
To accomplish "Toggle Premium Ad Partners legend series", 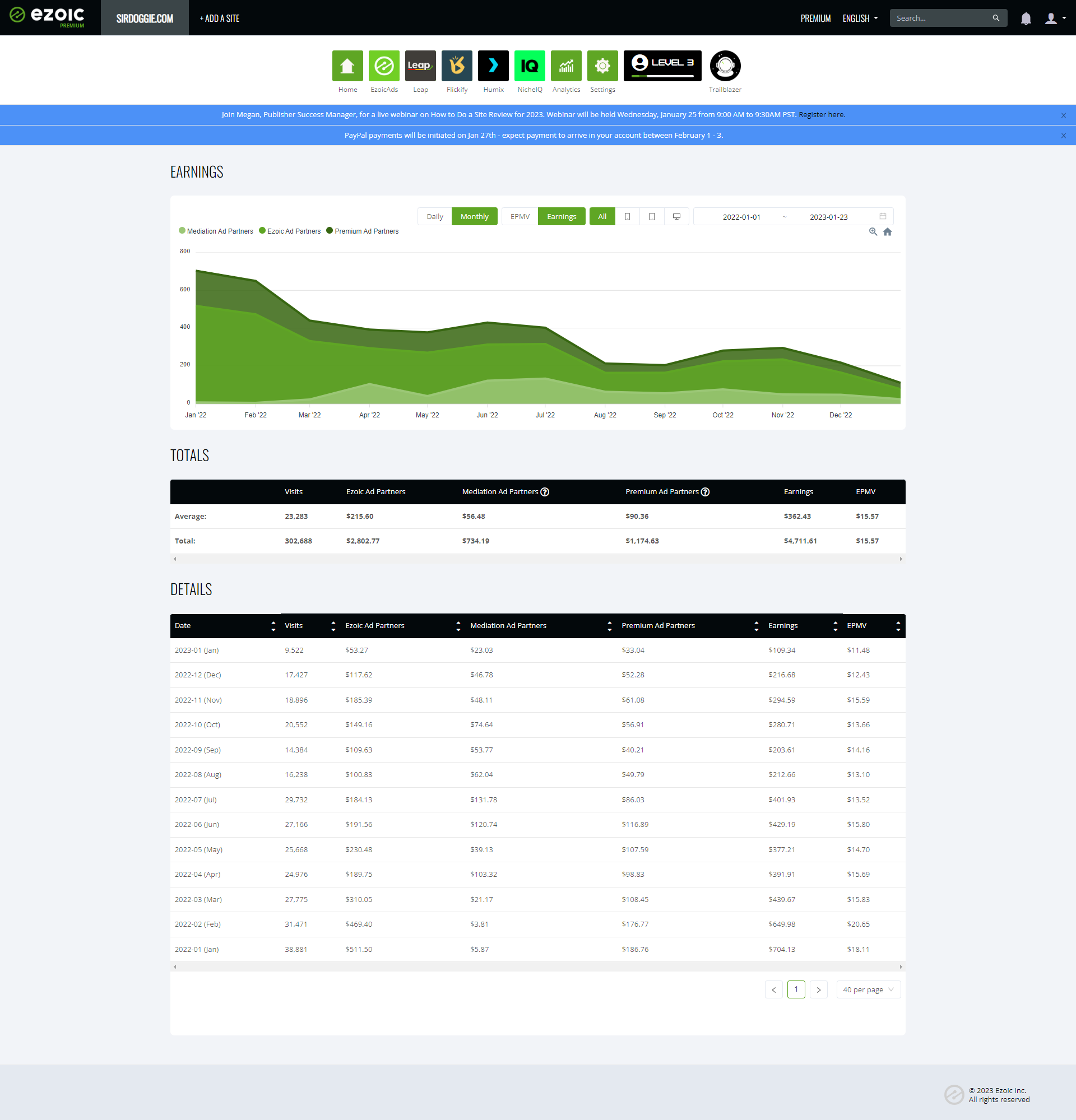I will click(362, 231).
